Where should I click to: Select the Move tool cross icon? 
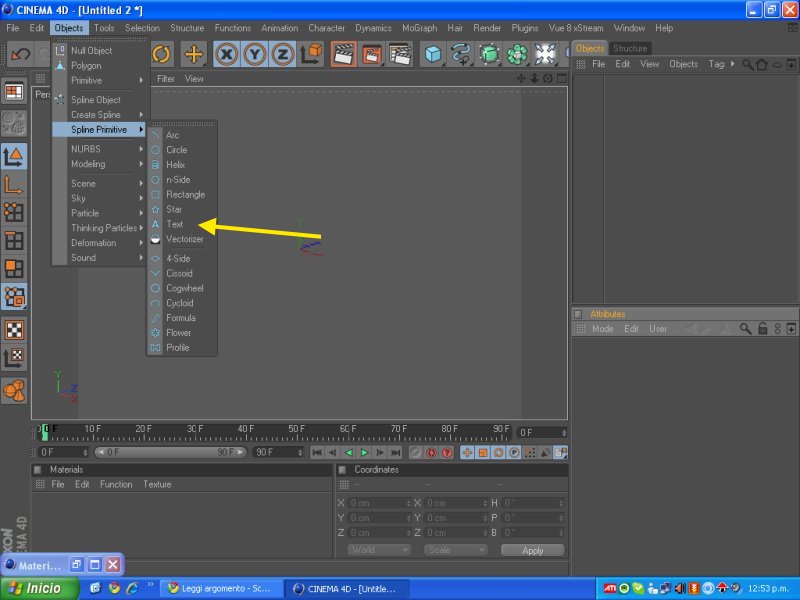point(193,54)
